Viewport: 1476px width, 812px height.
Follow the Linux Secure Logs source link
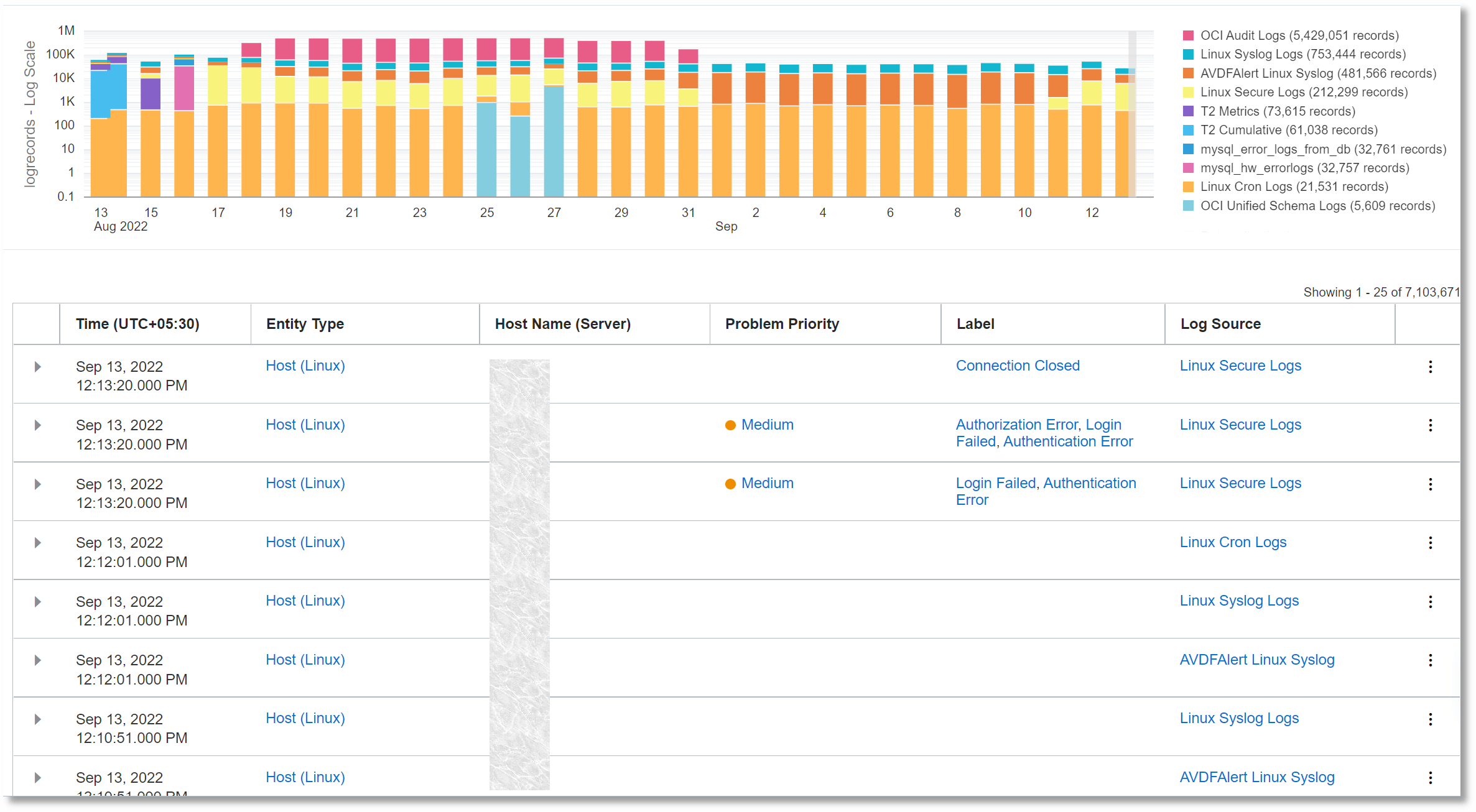tap(1240, 365)
